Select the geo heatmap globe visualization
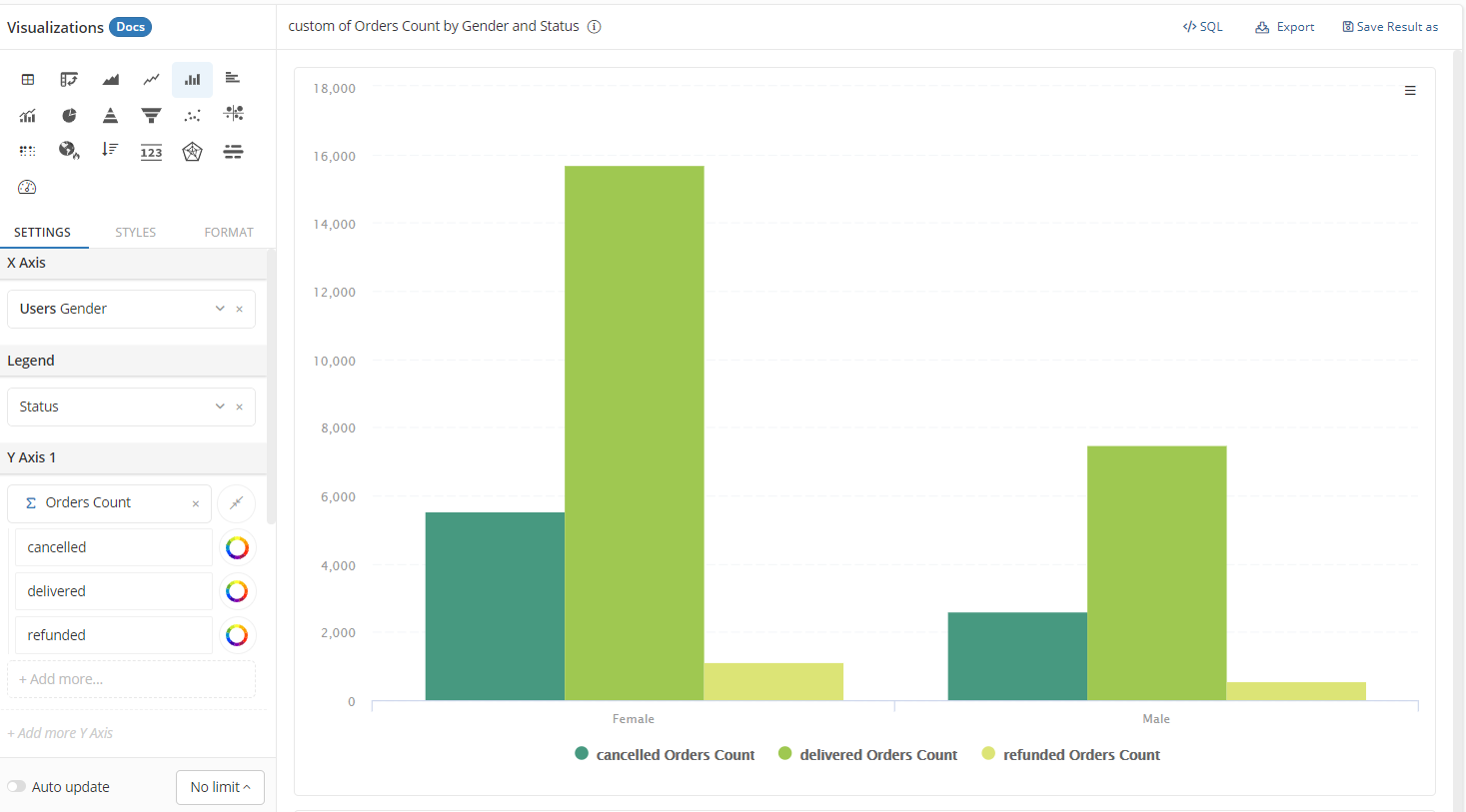The height and width of the screenshot is (812, 1466). coord(69,151)
